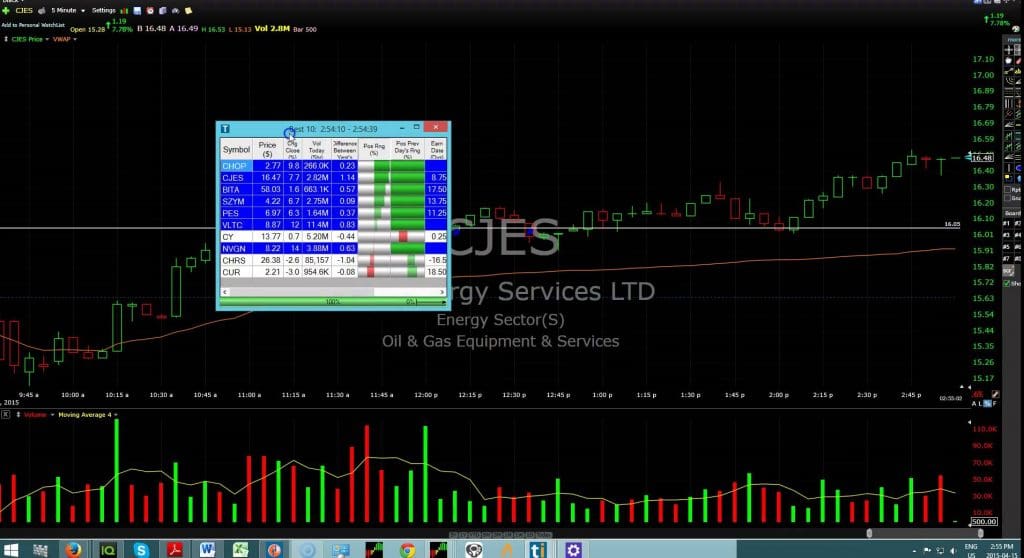Expand the VWAP indicator dropdown

point(74,39)
